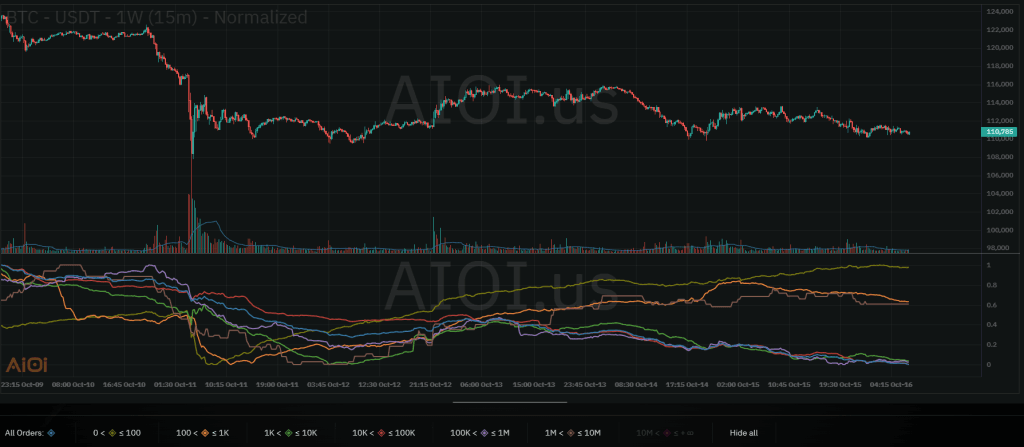Click the 23:15 Oct-09 time axis label
Viewport: 1024px width, 447px height.
20,384
